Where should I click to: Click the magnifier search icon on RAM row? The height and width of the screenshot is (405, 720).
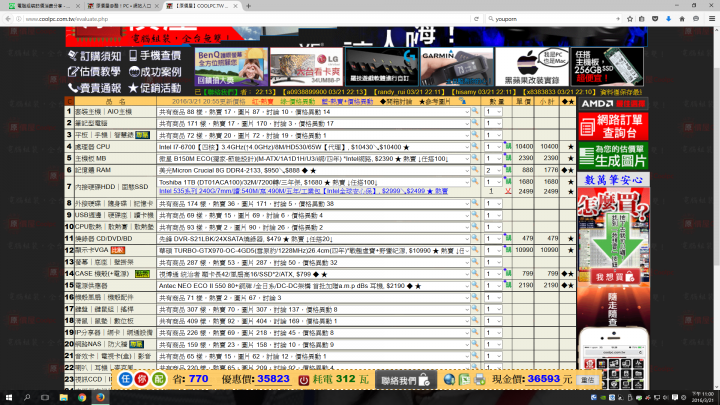[475, 169]
